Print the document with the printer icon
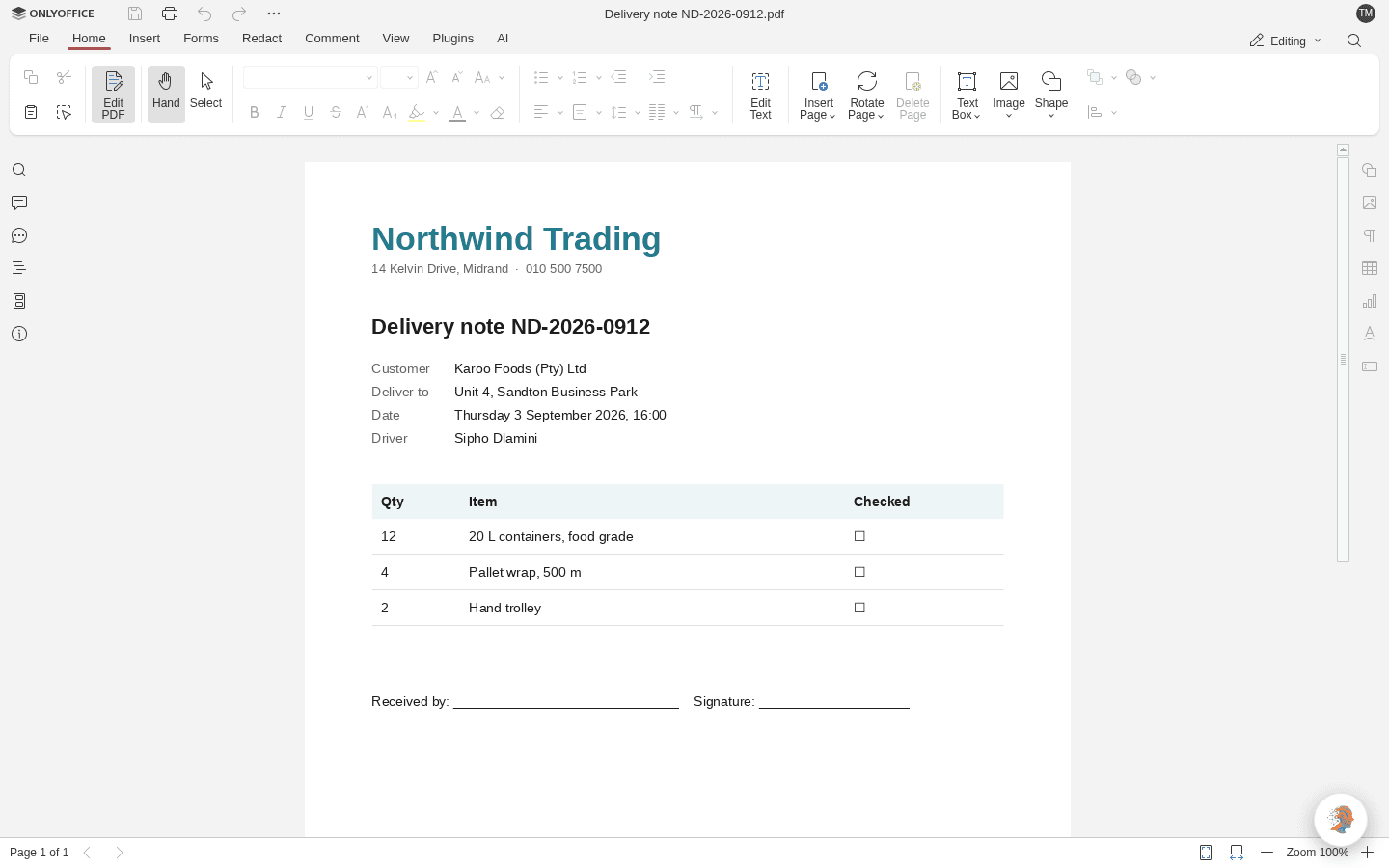The height and width of the screenshot is (868, 1389). [x=170, y=14]
